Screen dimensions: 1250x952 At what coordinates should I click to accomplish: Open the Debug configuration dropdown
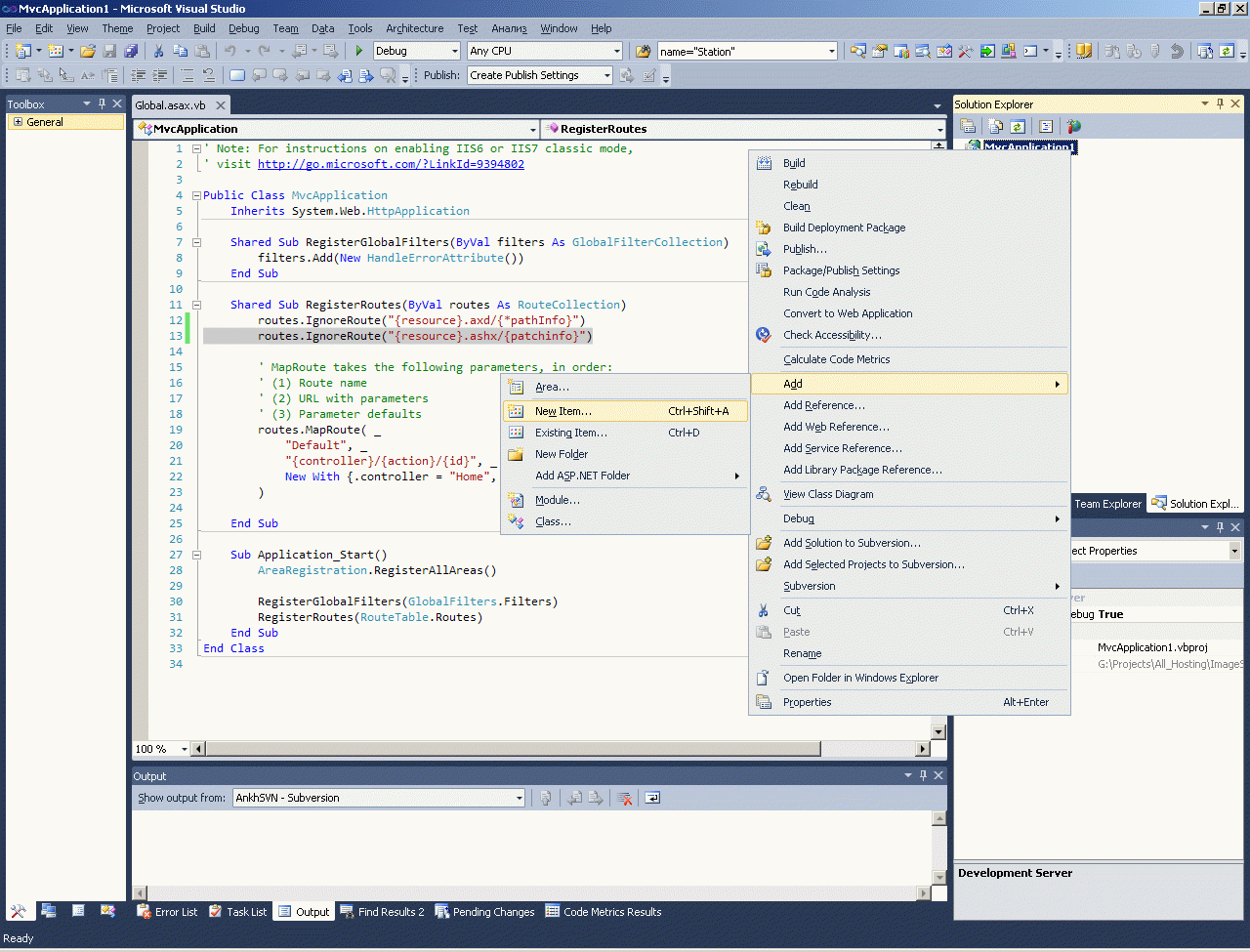(454, 51)
